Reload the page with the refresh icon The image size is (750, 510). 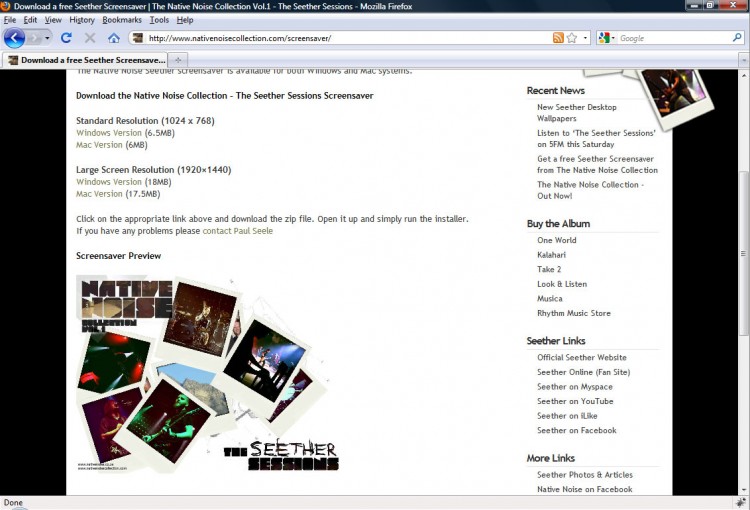[66, 38]
